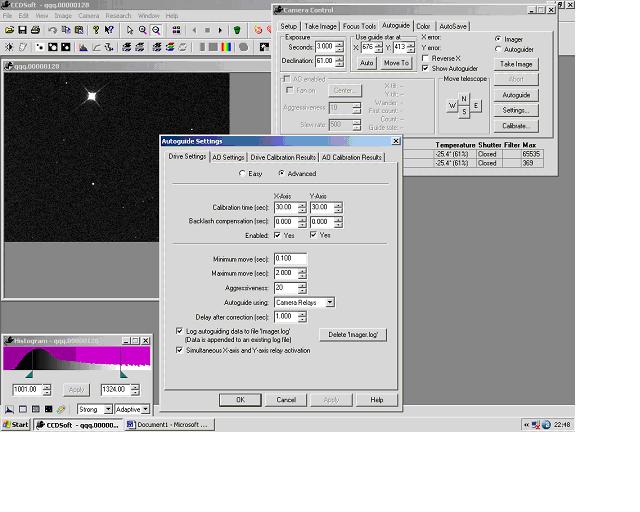Click the Delete 'Imager.log' button
The image size is (640, 512).
point(353,335)
